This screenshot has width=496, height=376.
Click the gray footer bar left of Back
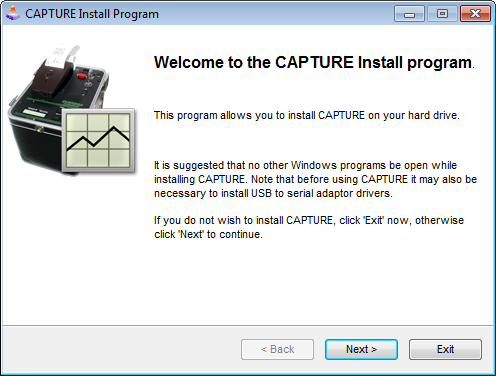(120, 349)
